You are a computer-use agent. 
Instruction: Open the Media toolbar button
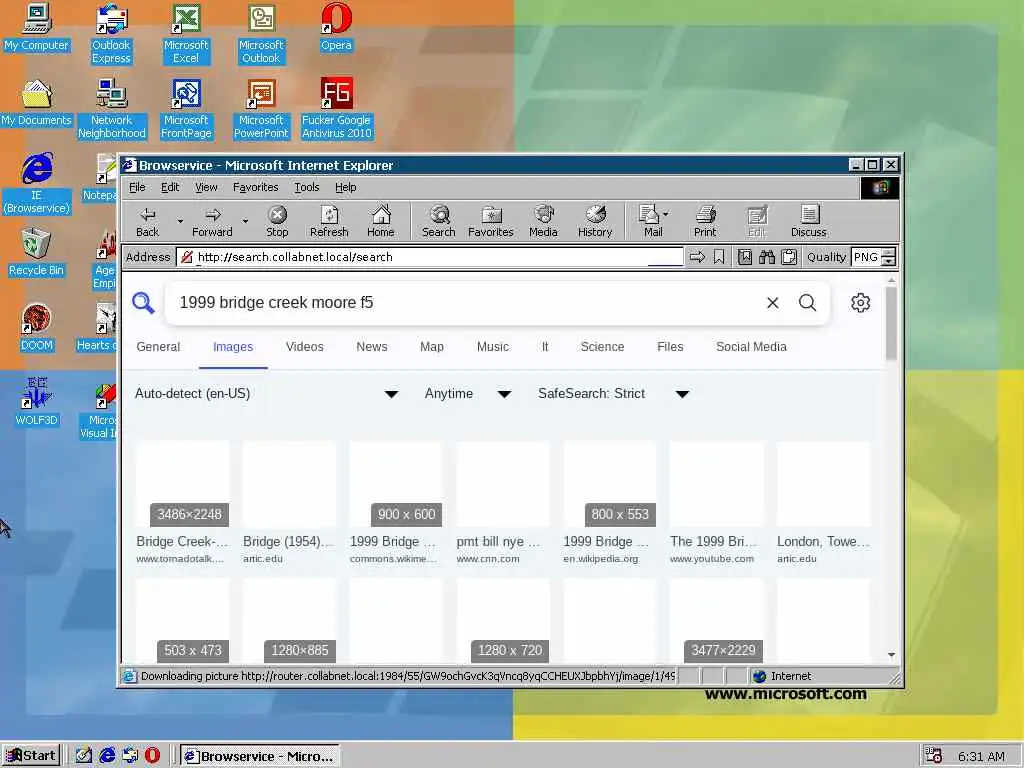coord(543,221)
